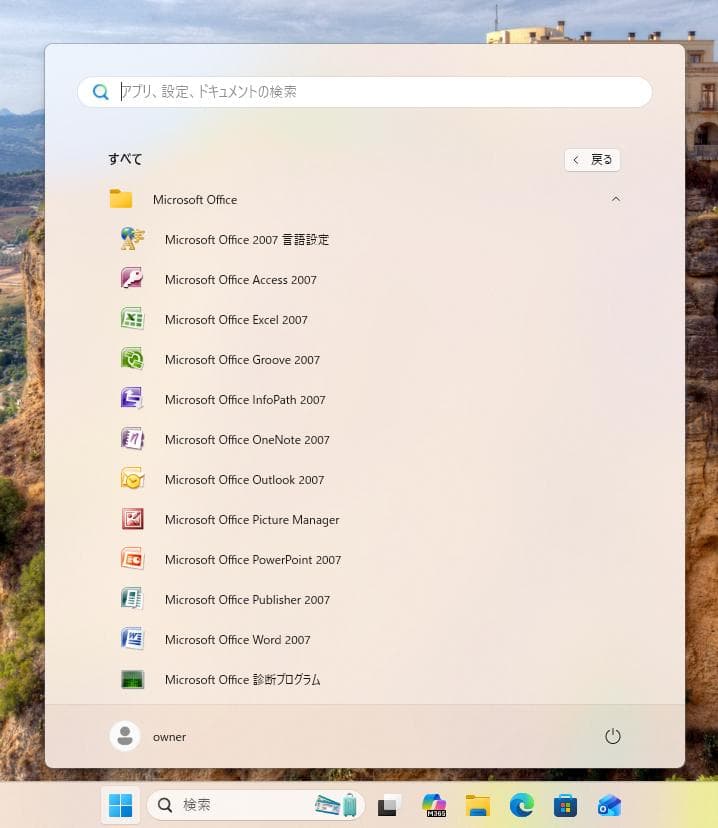This screenshot has height=828, width=718.
Task: Collapse the Microsoft Office folder chevron
Action: 615,199
